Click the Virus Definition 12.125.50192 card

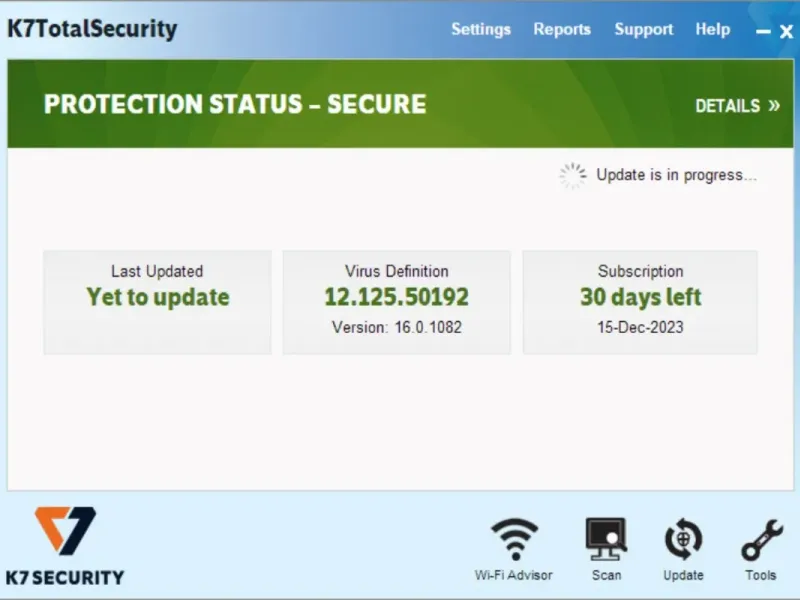[x=396, y=302]
